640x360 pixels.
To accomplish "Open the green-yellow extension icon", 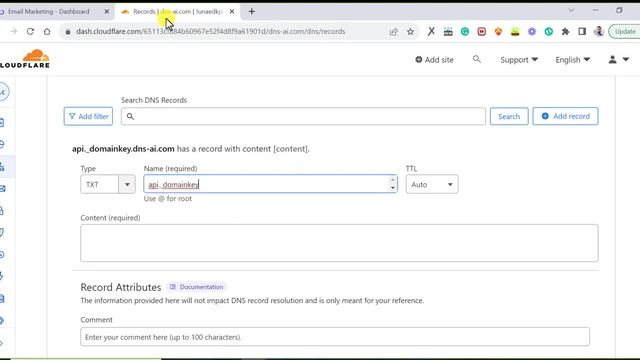I will point(515,31).
